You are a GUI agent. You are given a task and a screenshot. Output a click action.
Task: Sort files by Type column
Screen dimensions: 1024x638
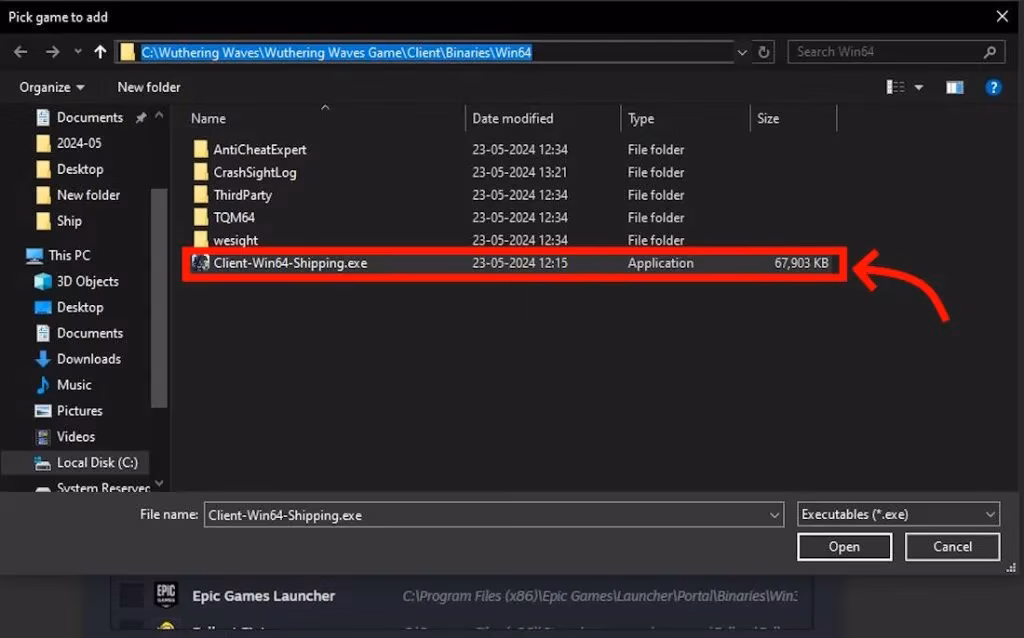tap(641, 118)
